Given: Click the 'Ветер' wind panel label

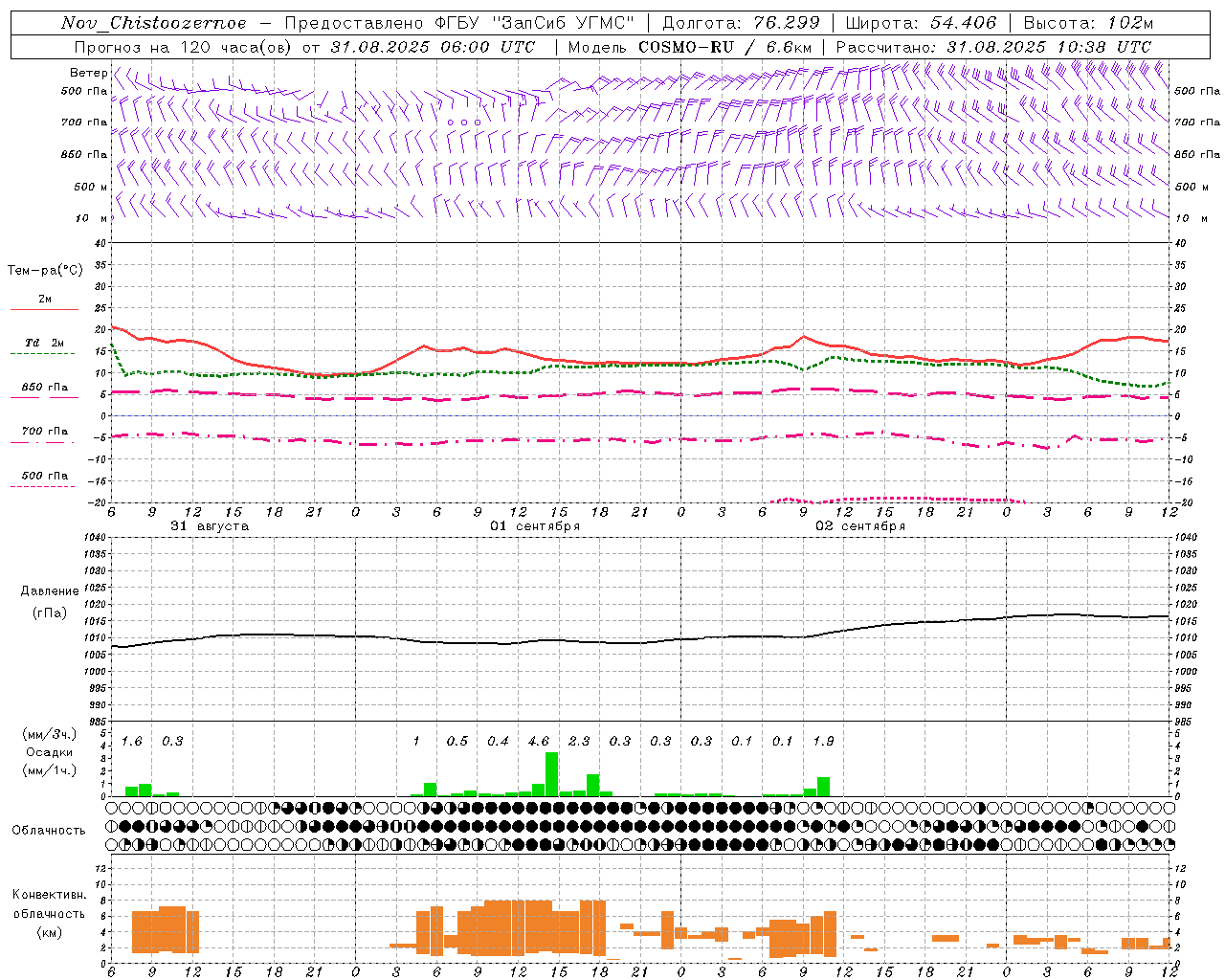Looking at the screenshot, I should (x=88, y=73).
